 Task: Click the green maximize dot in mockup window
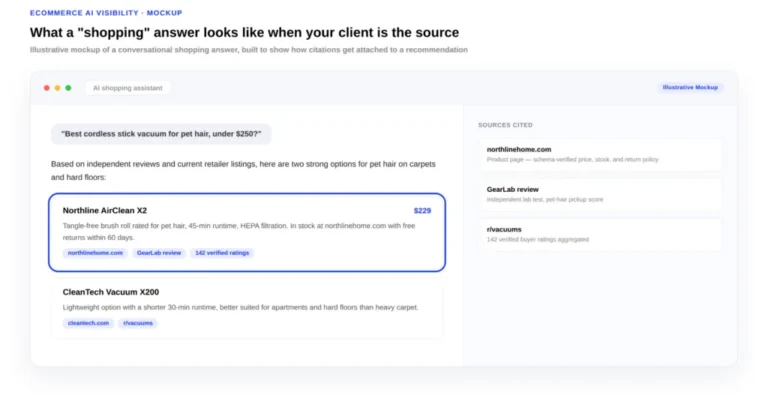coord(68,88)
